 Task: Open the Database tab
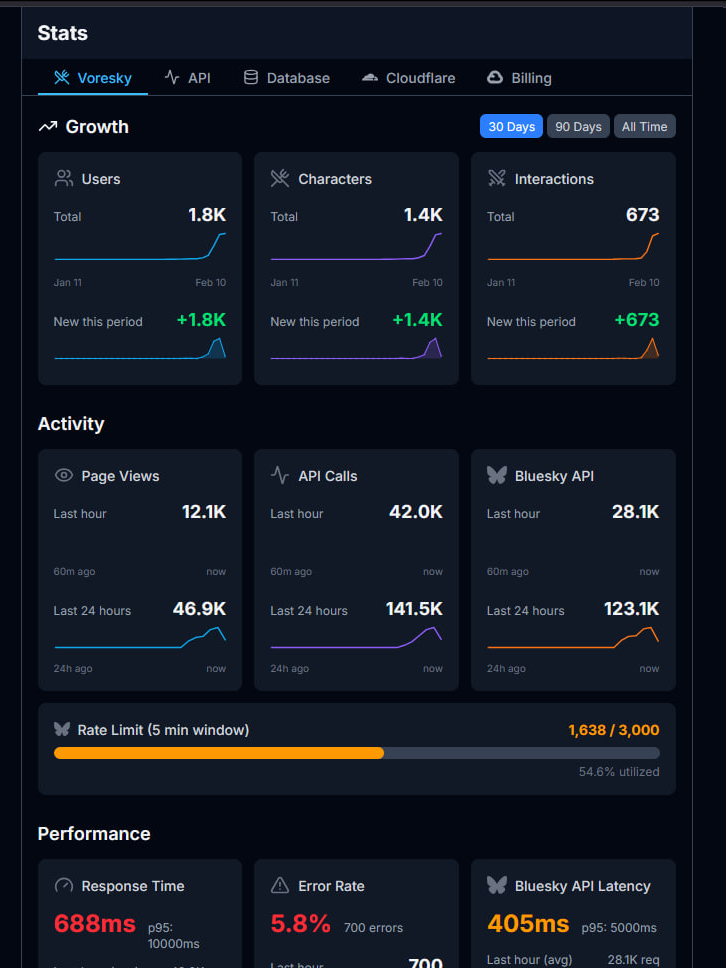pos(286,78)
